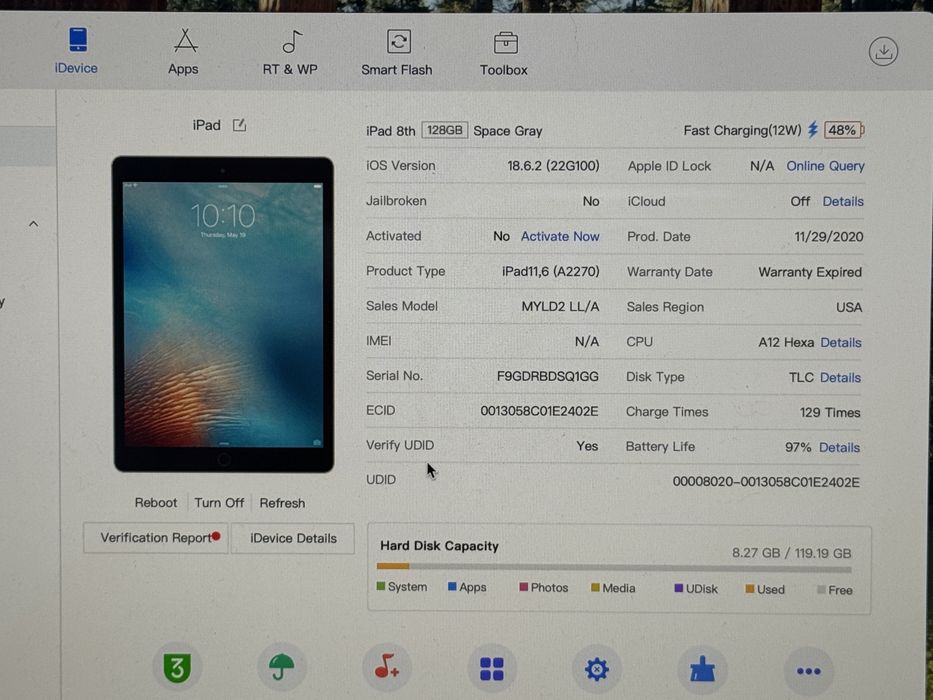Click the ECID value 0013058C01E2402E
933x700 pixels.
[539, 411]
